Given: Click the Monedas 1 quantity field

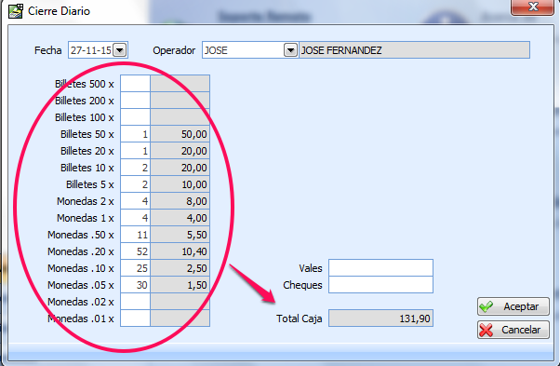Looking at the screenshot, I should click(x=135, y=218).
